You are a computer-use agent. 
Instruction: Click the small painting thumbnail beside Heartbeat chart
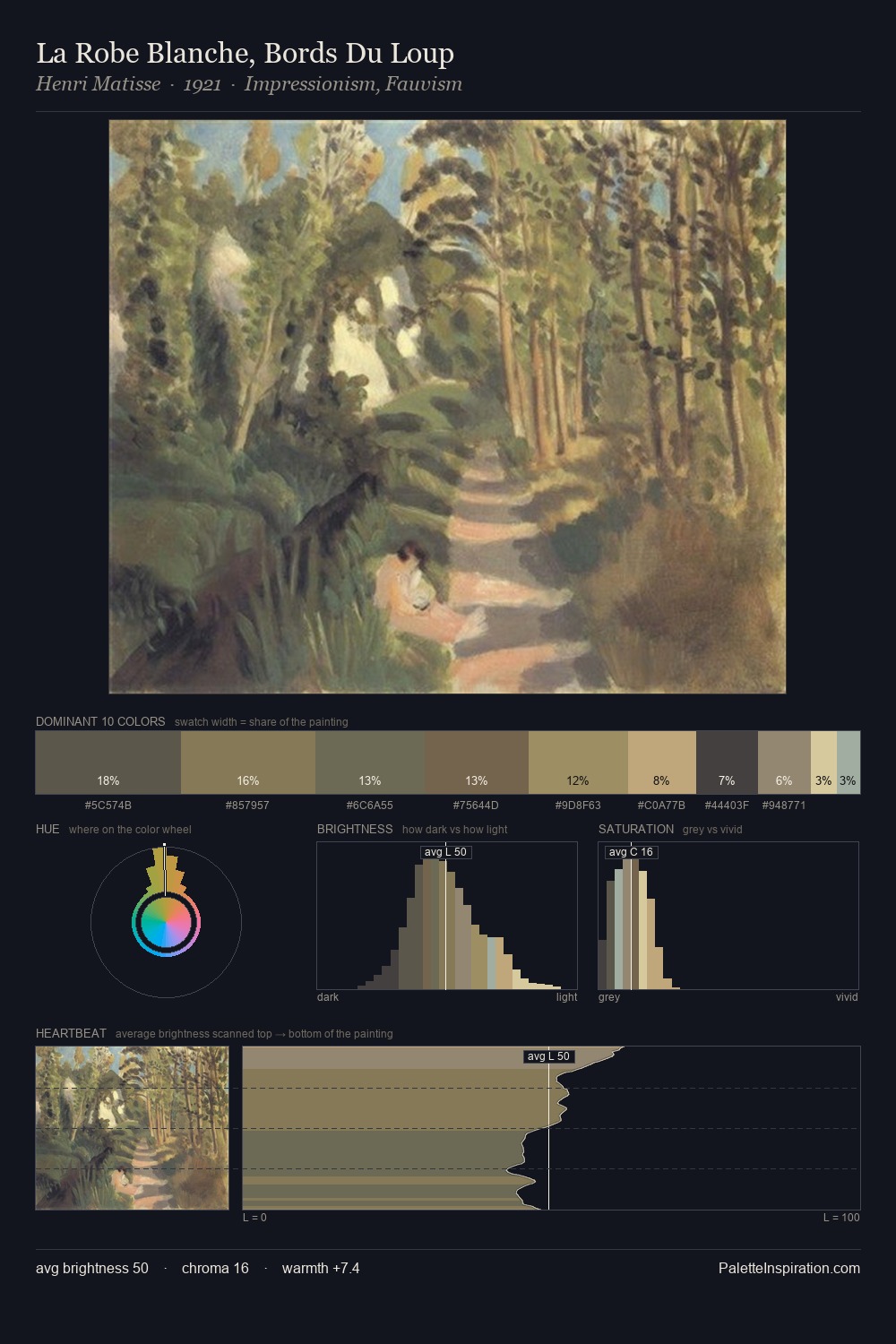pos(132,1128)
